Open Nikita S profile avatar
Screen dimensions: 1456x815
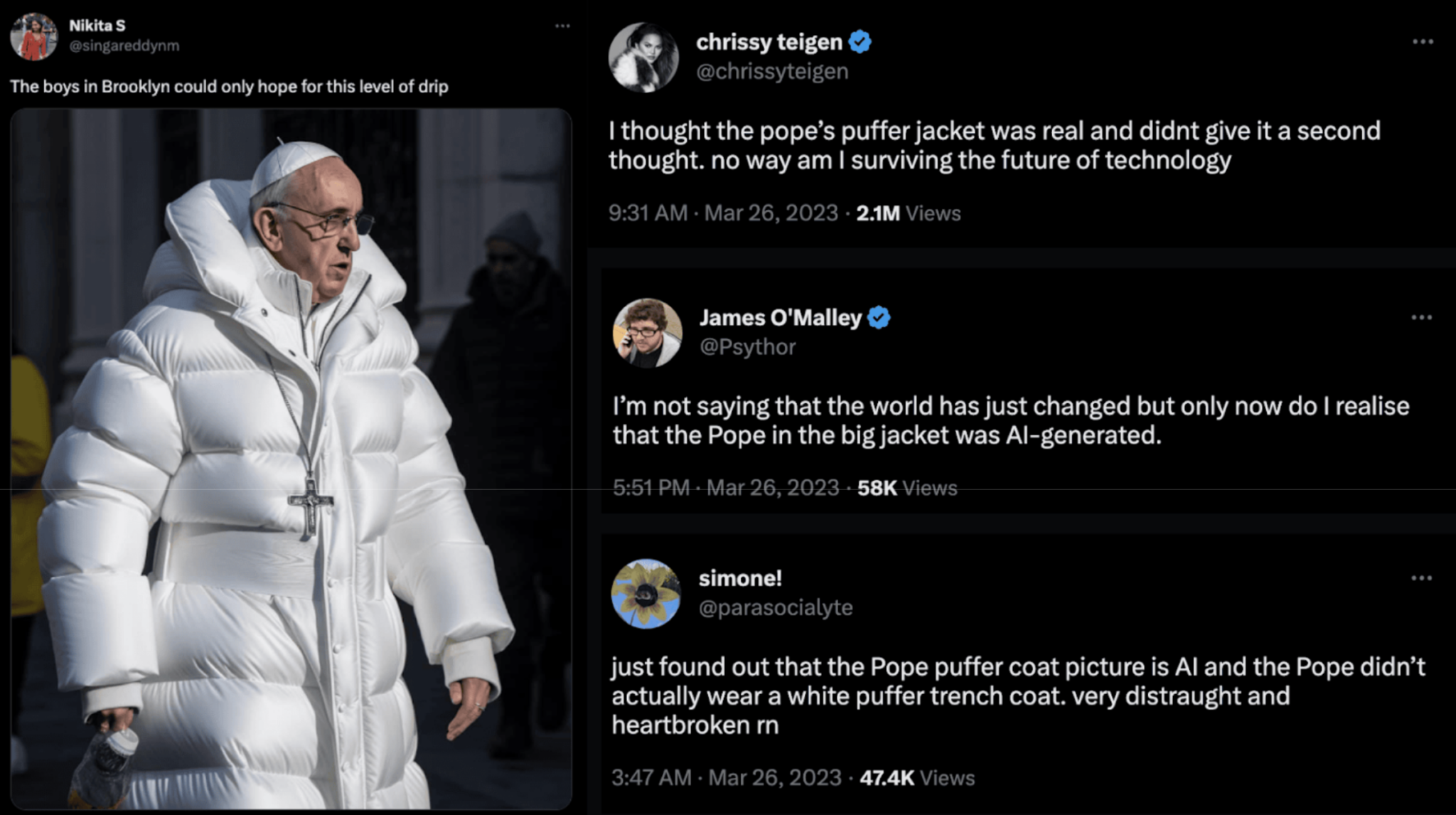[33, 36]
